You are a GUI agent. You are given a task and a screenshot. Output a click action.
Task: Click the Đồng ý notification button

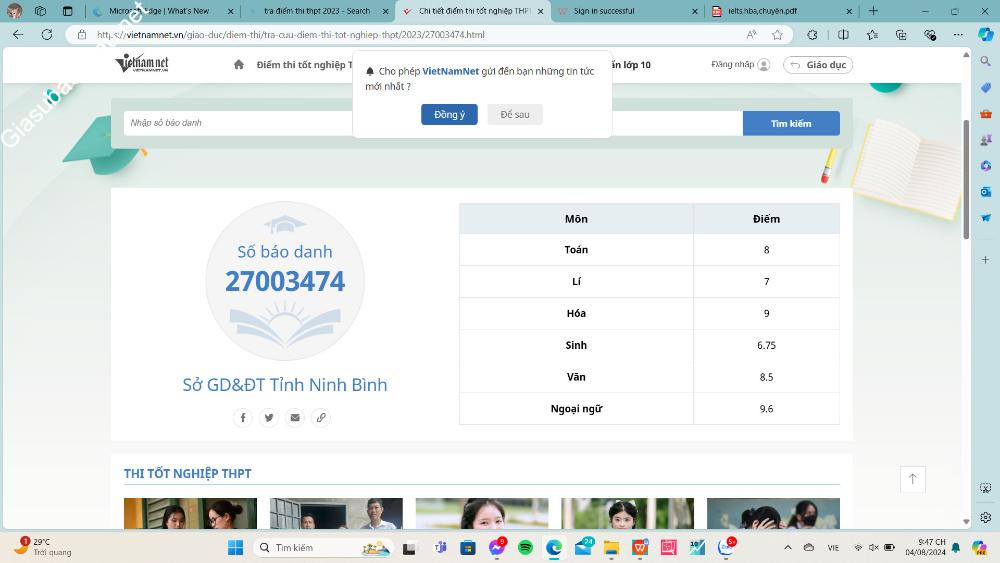click(449, 115)
